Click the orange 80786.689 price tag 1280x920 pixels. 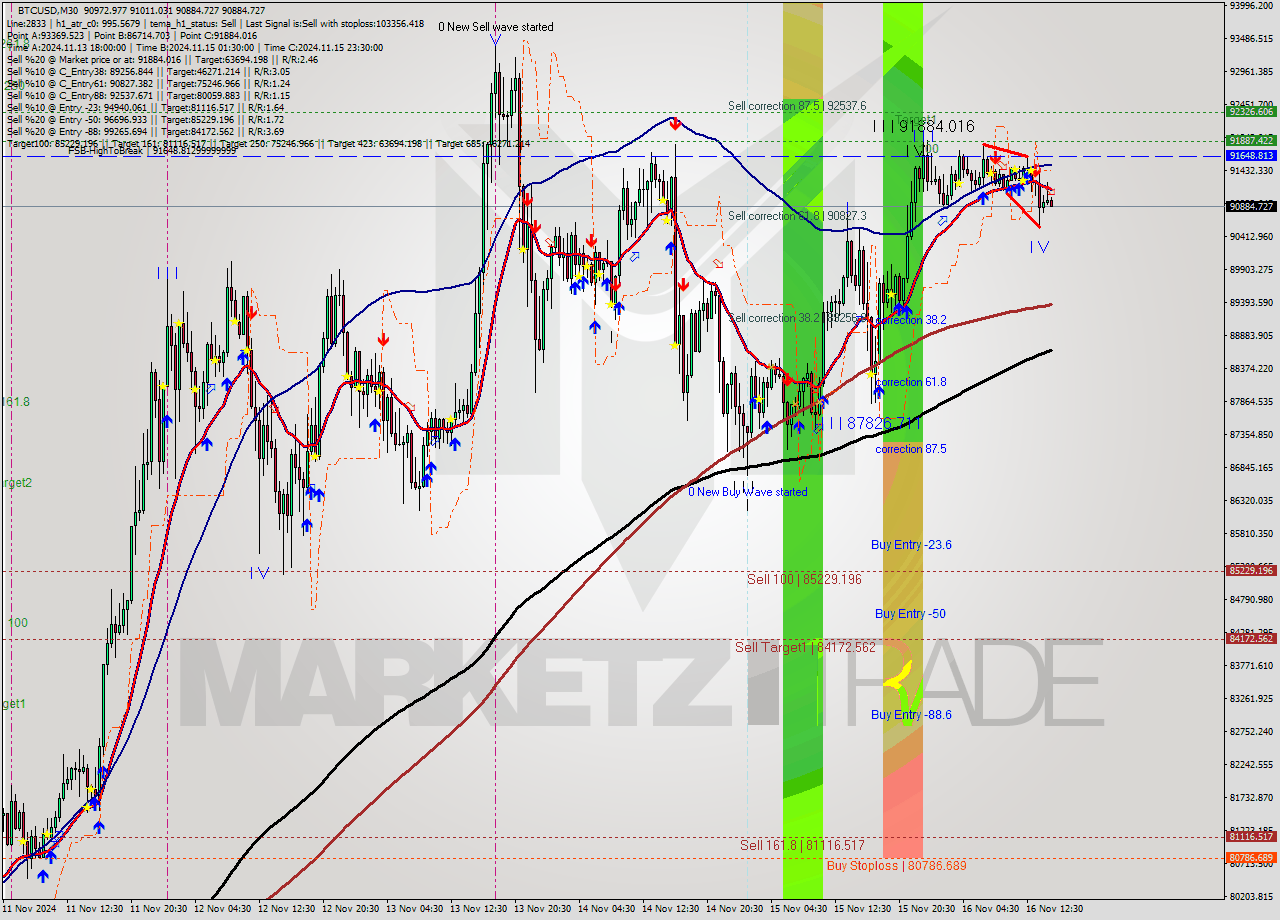(1251, 858)
